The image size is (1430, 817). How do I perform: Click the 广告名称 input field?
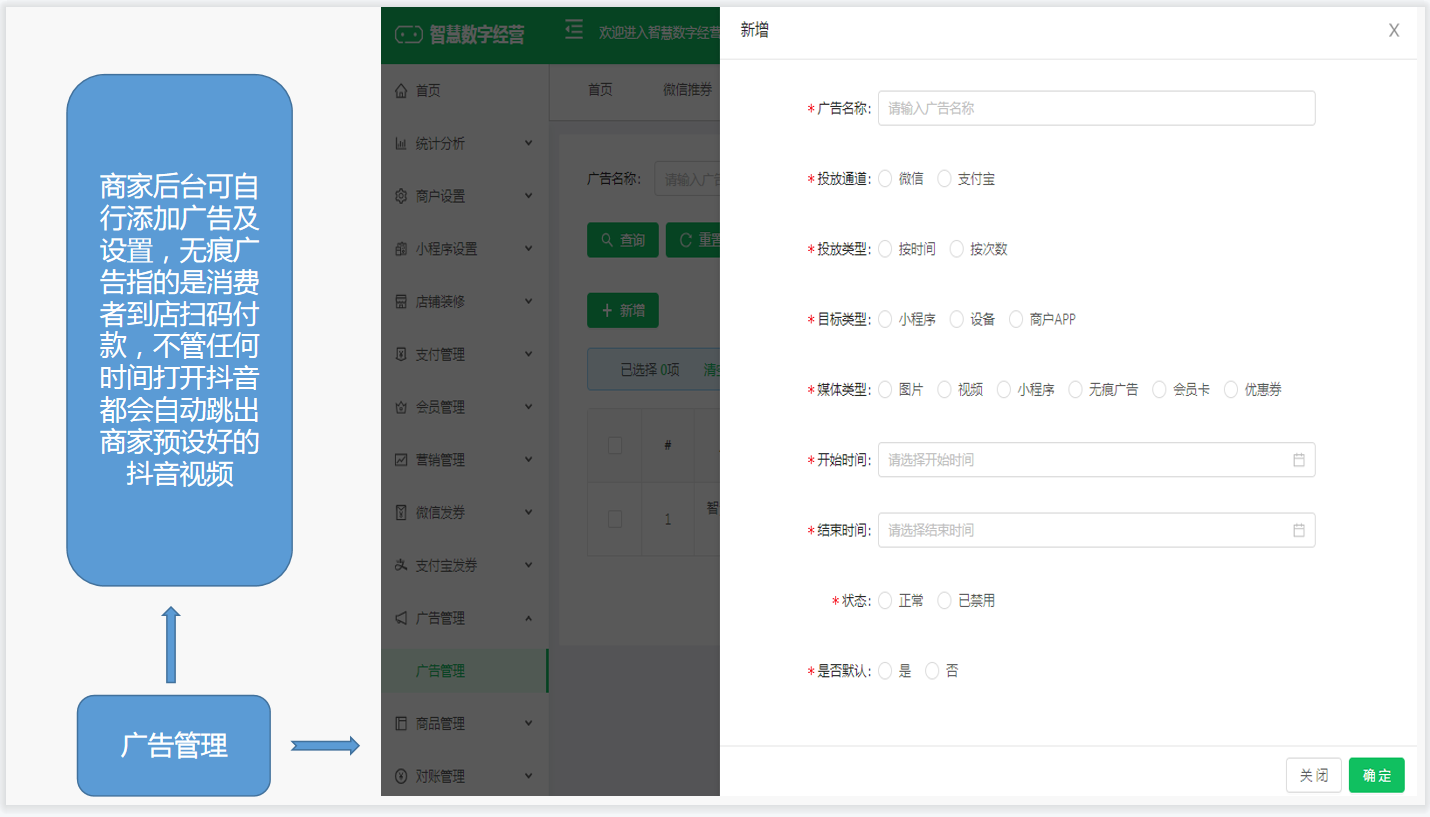(1096, 108)
